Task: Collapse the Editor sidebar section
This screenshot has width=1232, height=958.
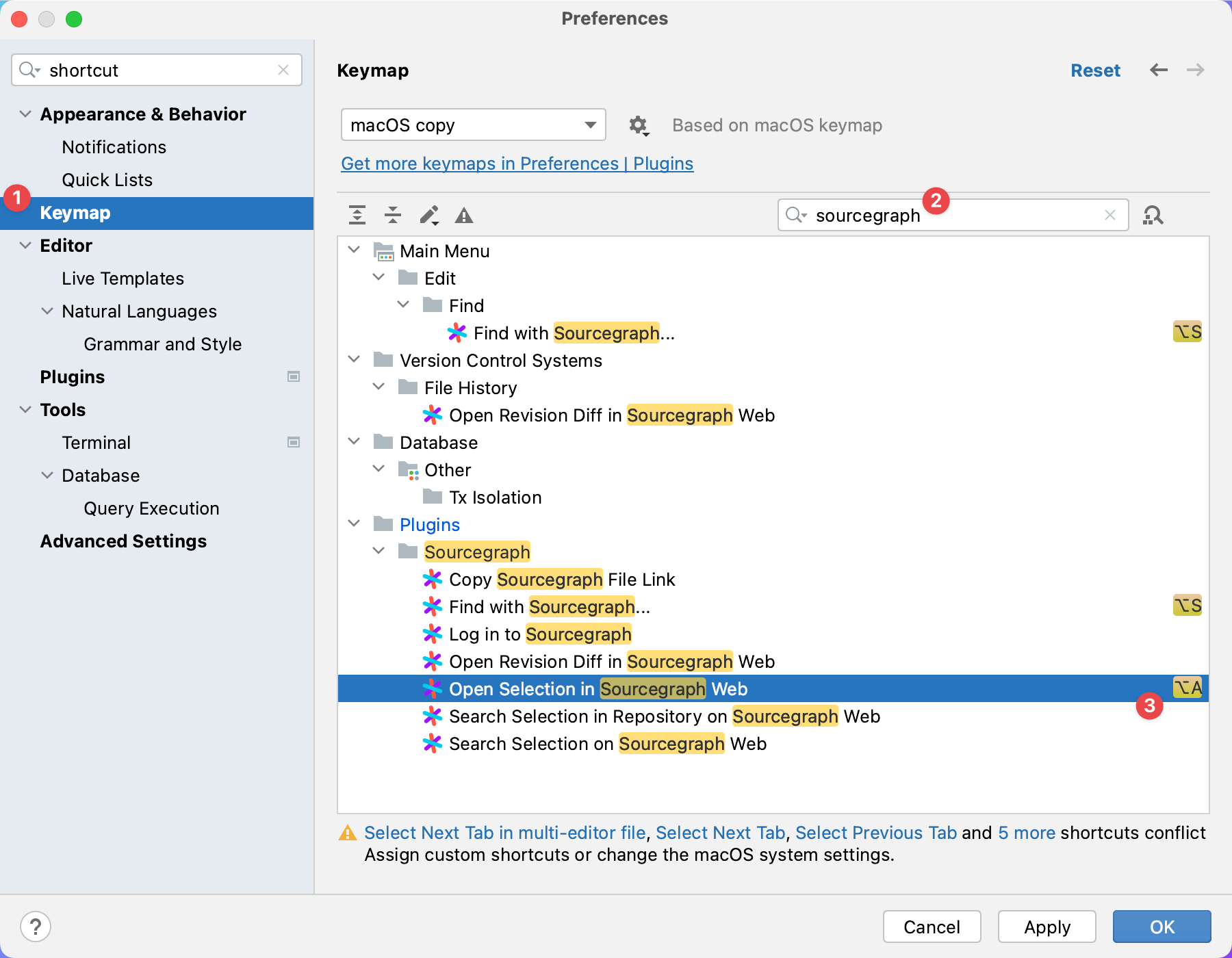Action: (x=25, y=245)
